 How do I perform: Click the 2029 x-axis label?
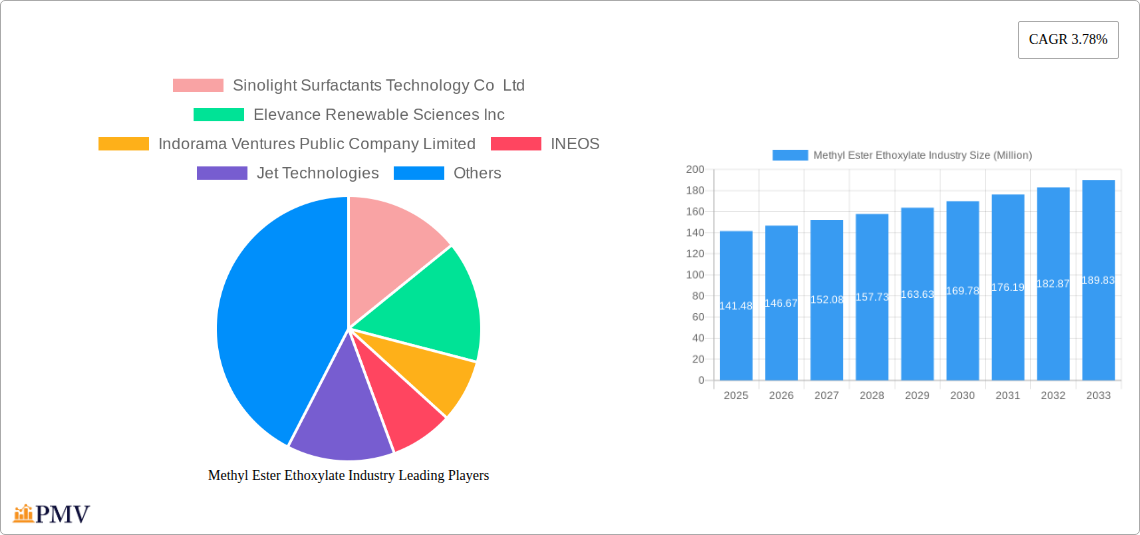click(x=918, y=395)
